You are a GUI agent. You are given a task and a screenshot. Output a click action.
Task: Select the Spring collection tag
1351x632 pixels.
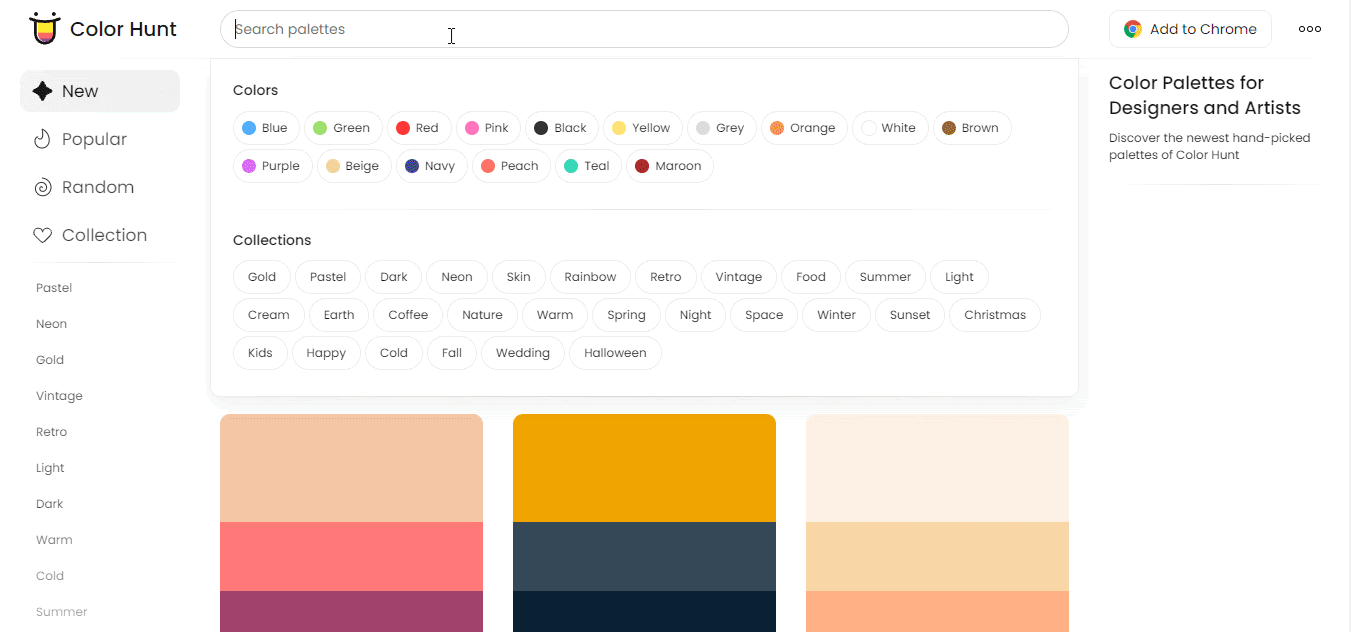click(626, 315)
